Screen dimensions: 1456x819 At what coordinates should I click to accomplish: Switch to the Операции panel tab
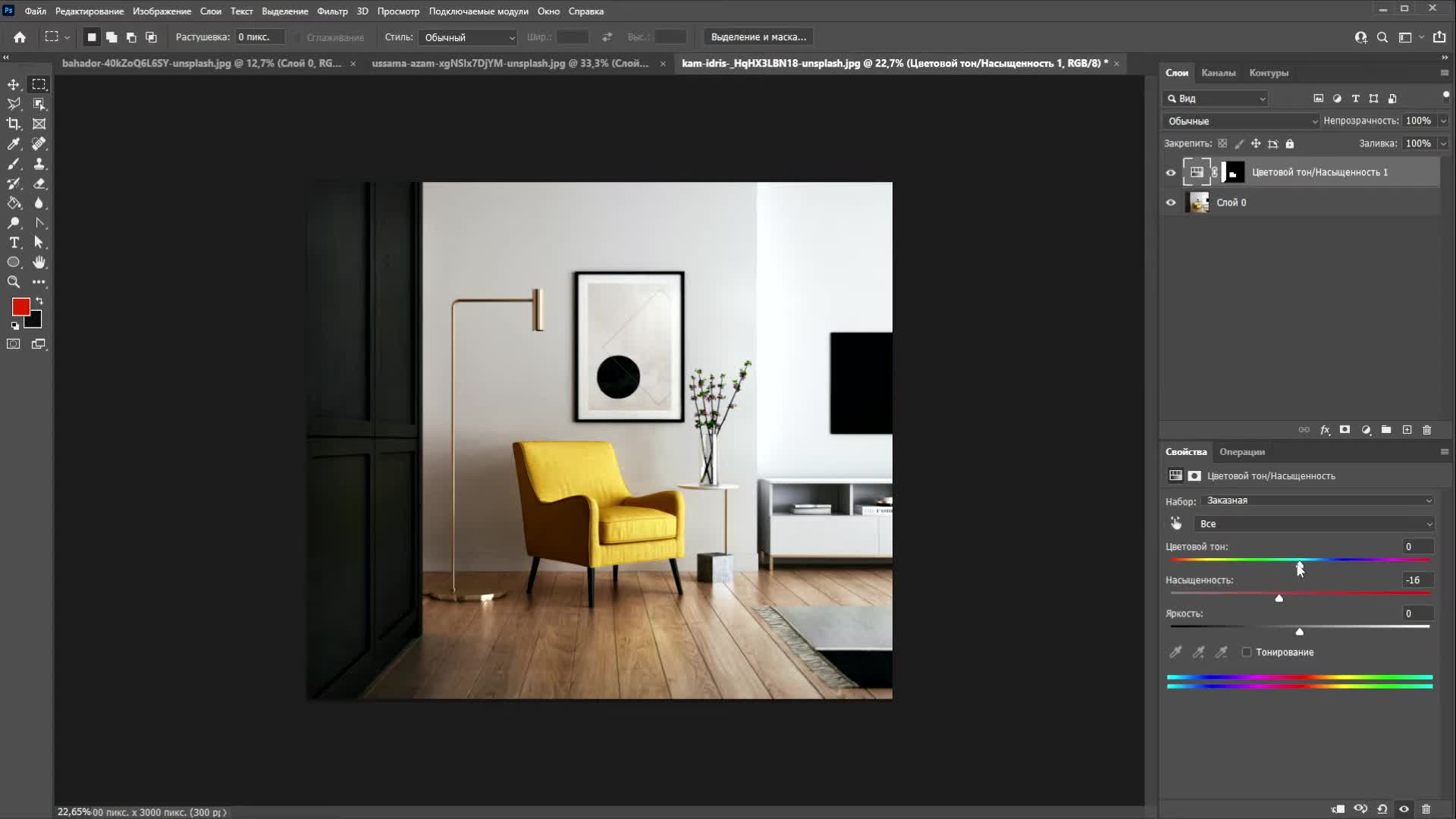[x=1241, y=452]
